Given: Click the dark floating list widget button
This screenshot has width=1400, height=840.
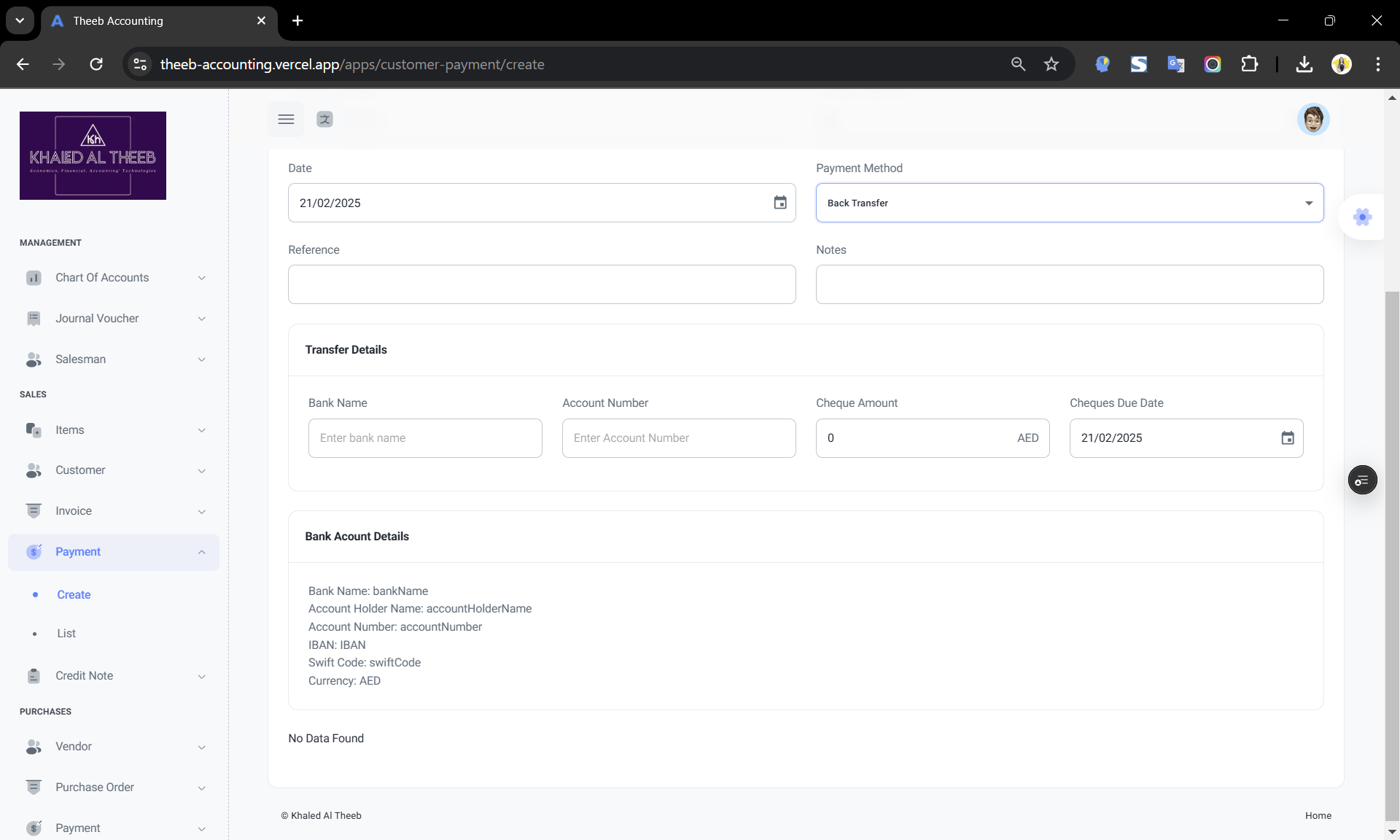Looking at the screenshot, I should (1362, 480).
